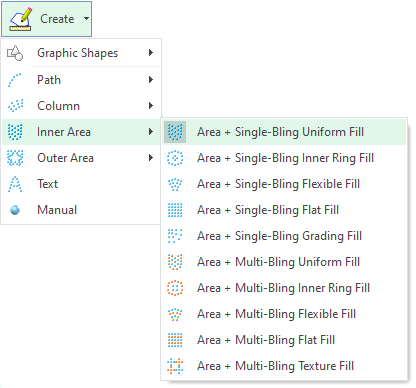Click the Column dots icon
416x388 pixels.
(x=15, y=106)
